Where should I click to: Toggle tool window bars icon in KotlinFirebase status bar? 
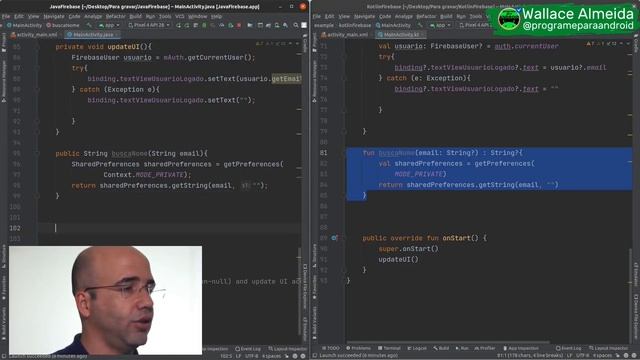pos(315,356)
